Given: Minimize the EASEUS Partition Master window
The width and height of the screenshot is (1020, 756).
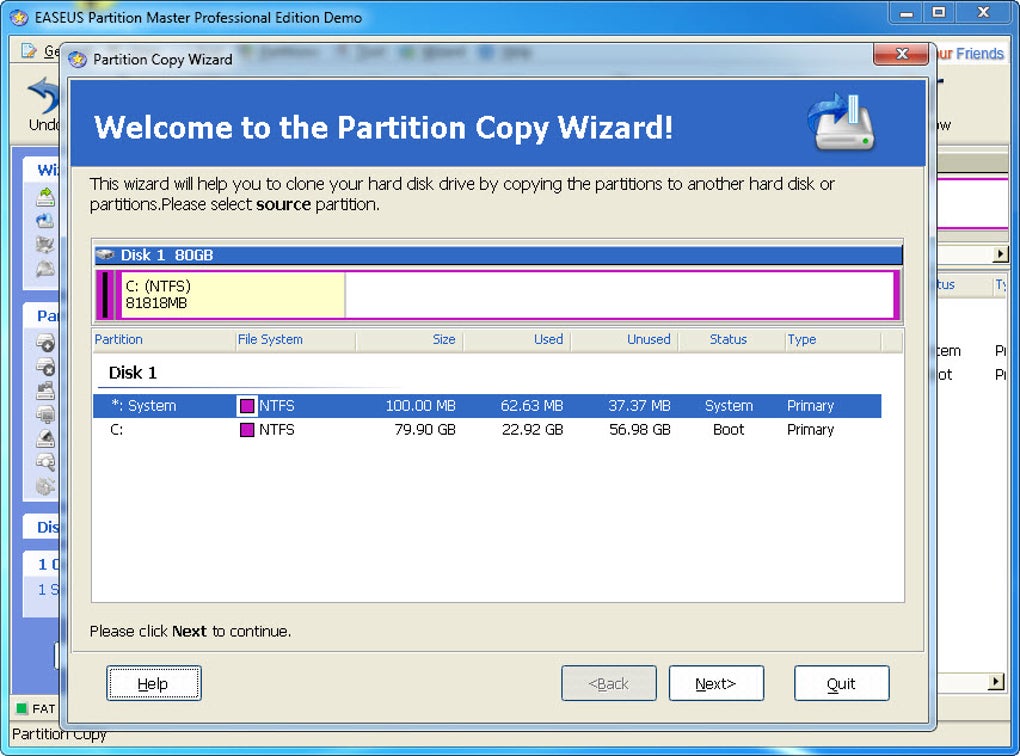Looking at the screenshot, I should tap(906, 12).
